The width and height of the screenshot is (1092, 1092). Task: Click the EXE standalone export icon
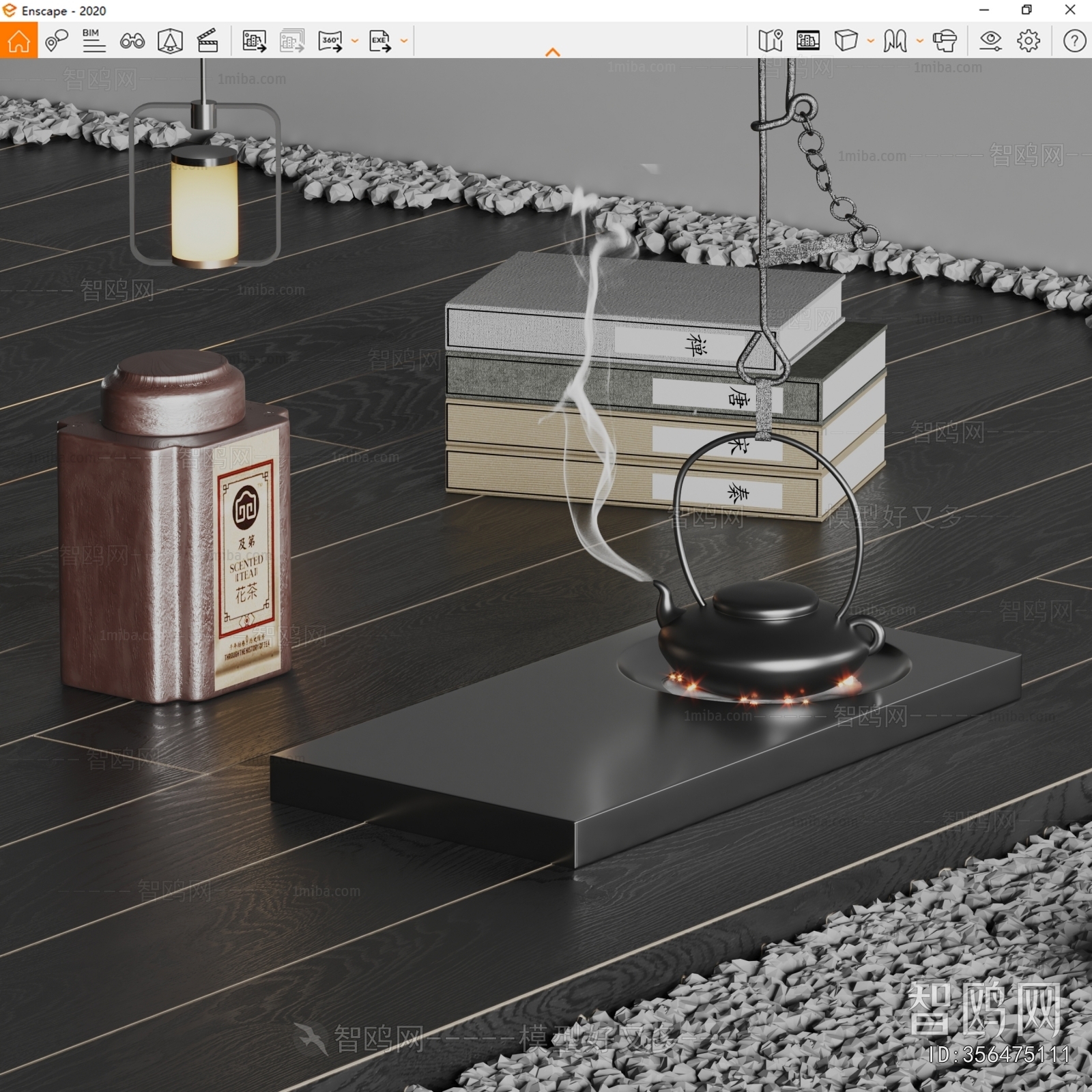coord(380,41)
